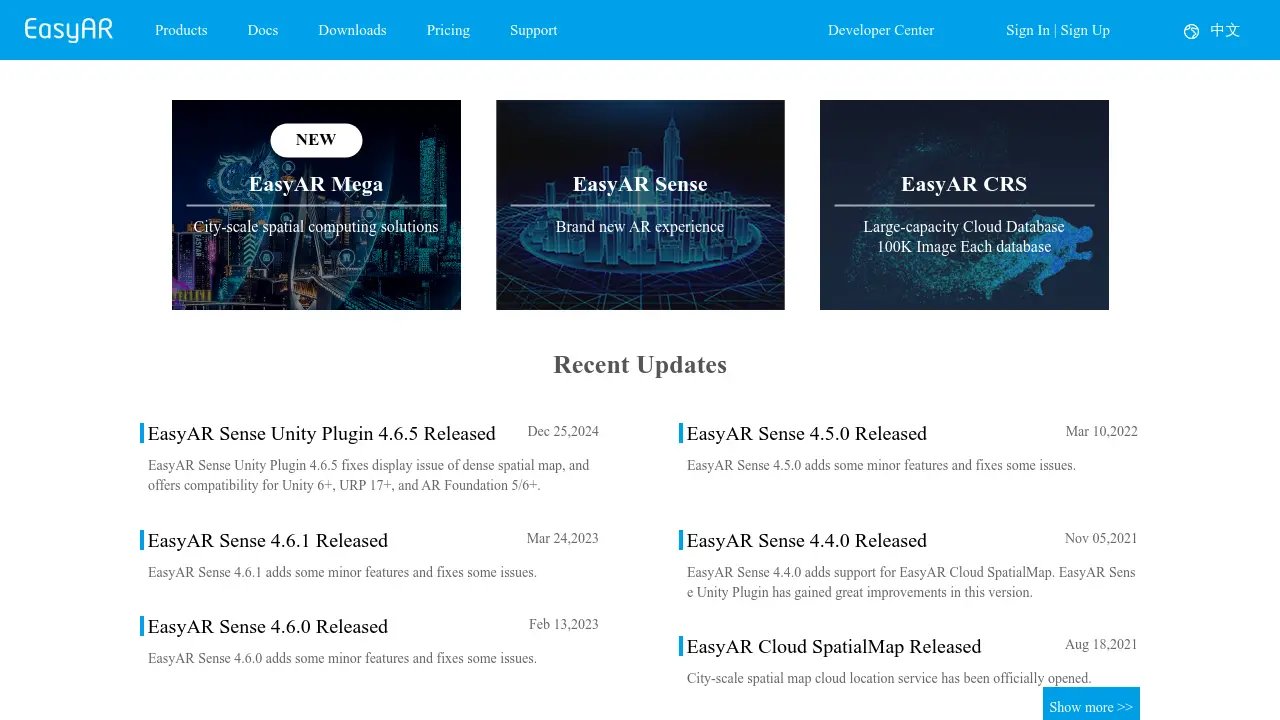Viewport: 1280px width, 720px height.
Task: Open the Support menu
Action: coord(534,30)
